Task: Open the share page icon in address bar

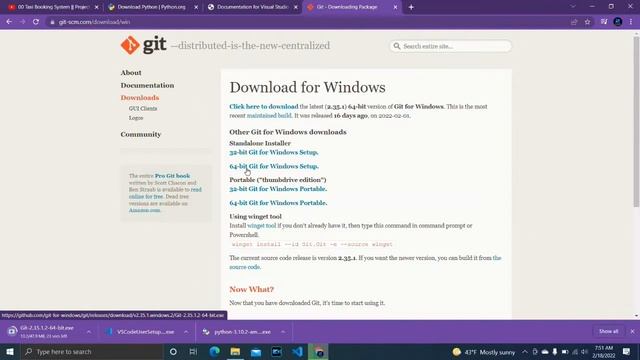Action: click(574, 22)
